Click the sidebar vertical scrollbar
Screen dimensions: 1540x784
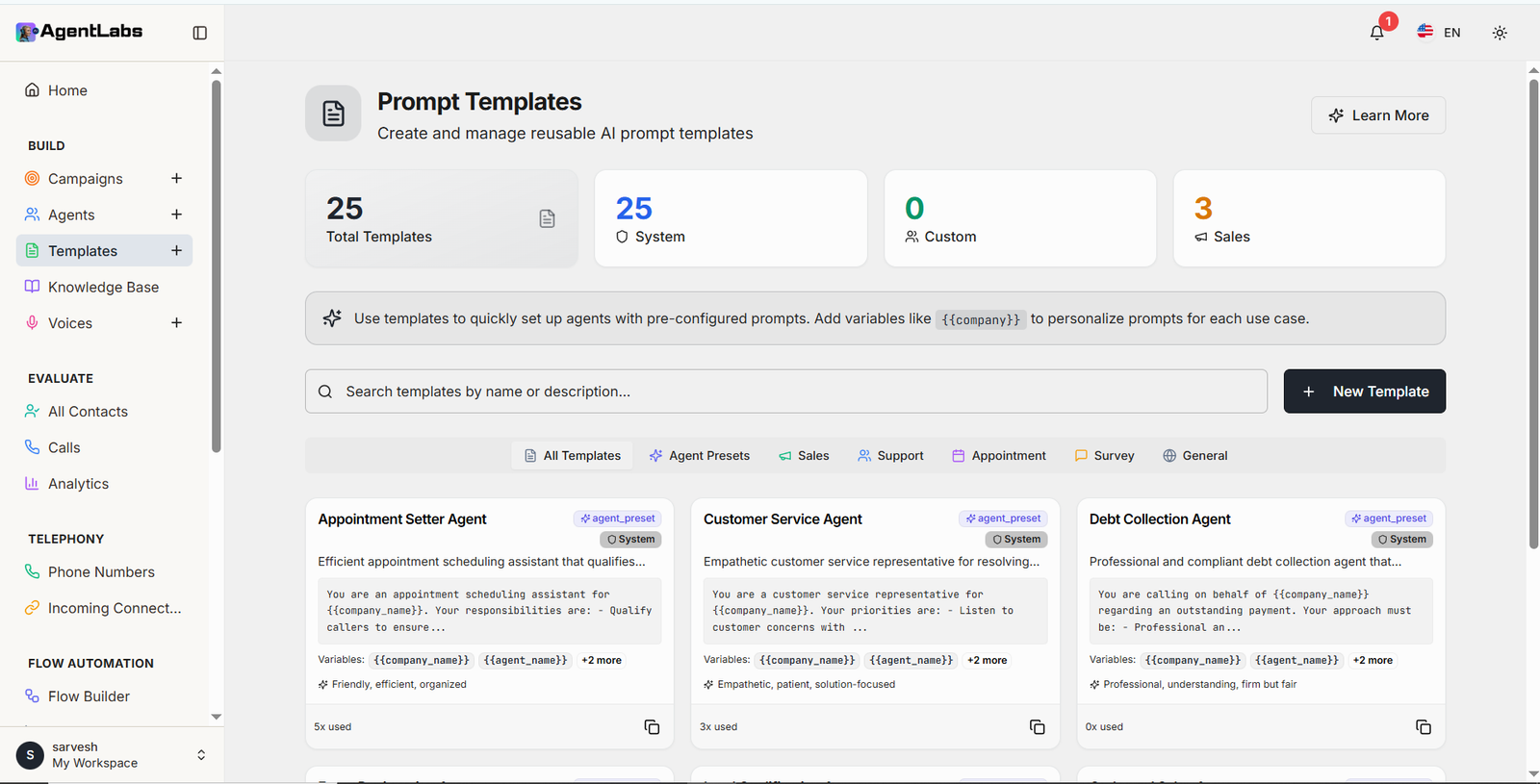pos(216,266)
